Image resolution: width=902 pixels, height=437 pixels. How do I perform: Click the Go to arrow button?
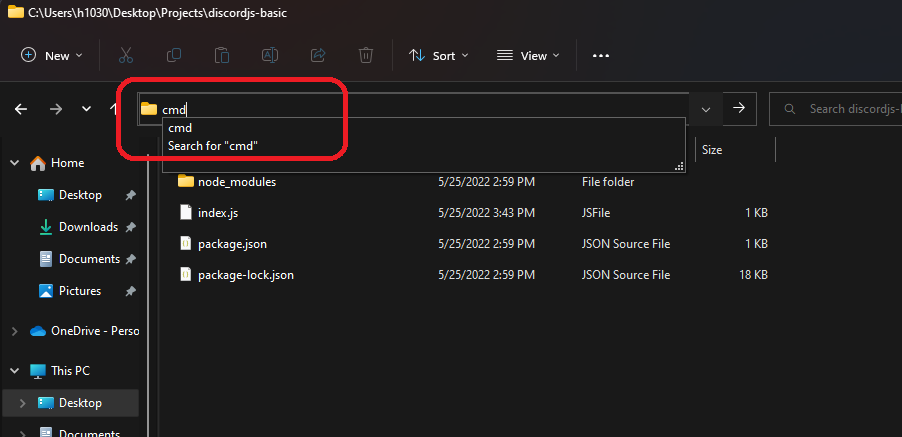point(739,108)
